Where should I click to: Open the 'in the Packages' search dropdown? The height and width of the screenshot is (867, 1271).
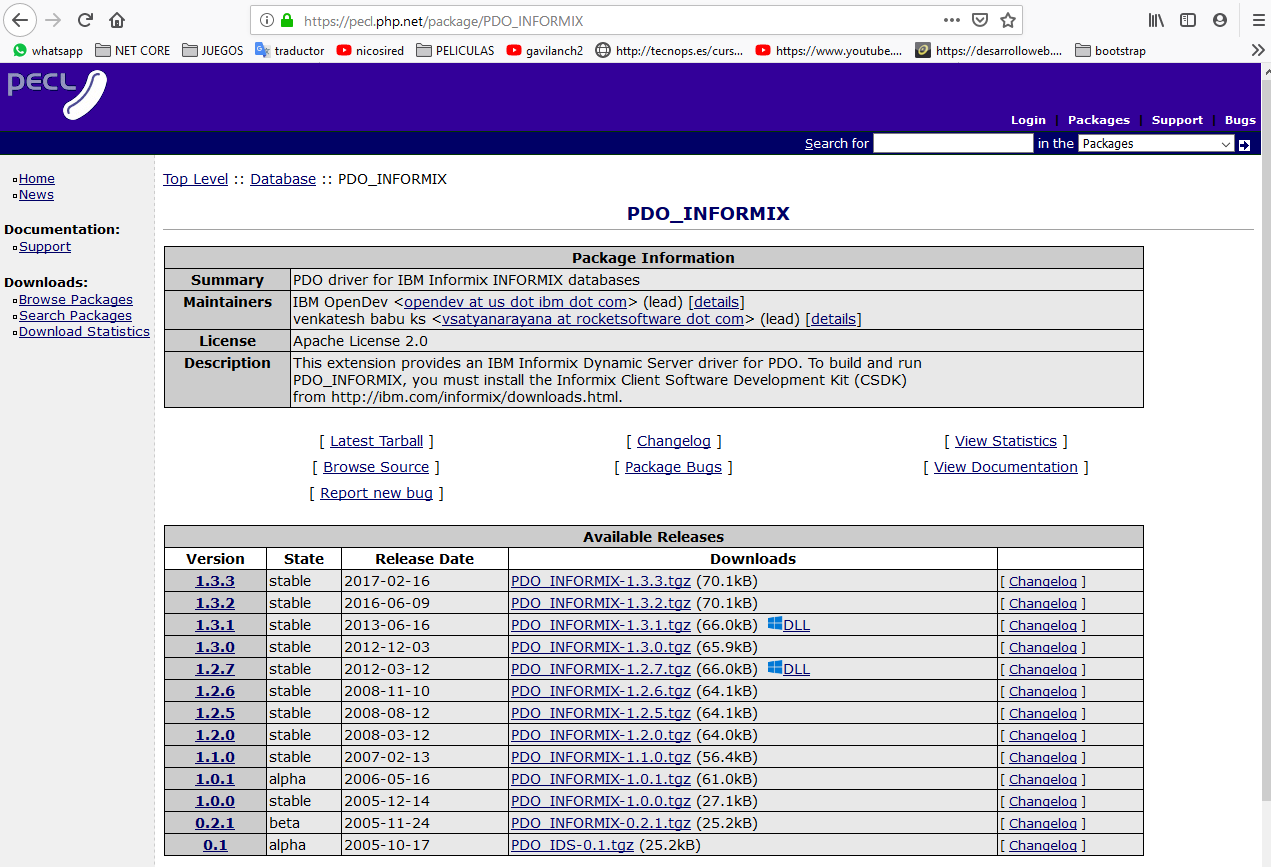(x=1157, y=144)
